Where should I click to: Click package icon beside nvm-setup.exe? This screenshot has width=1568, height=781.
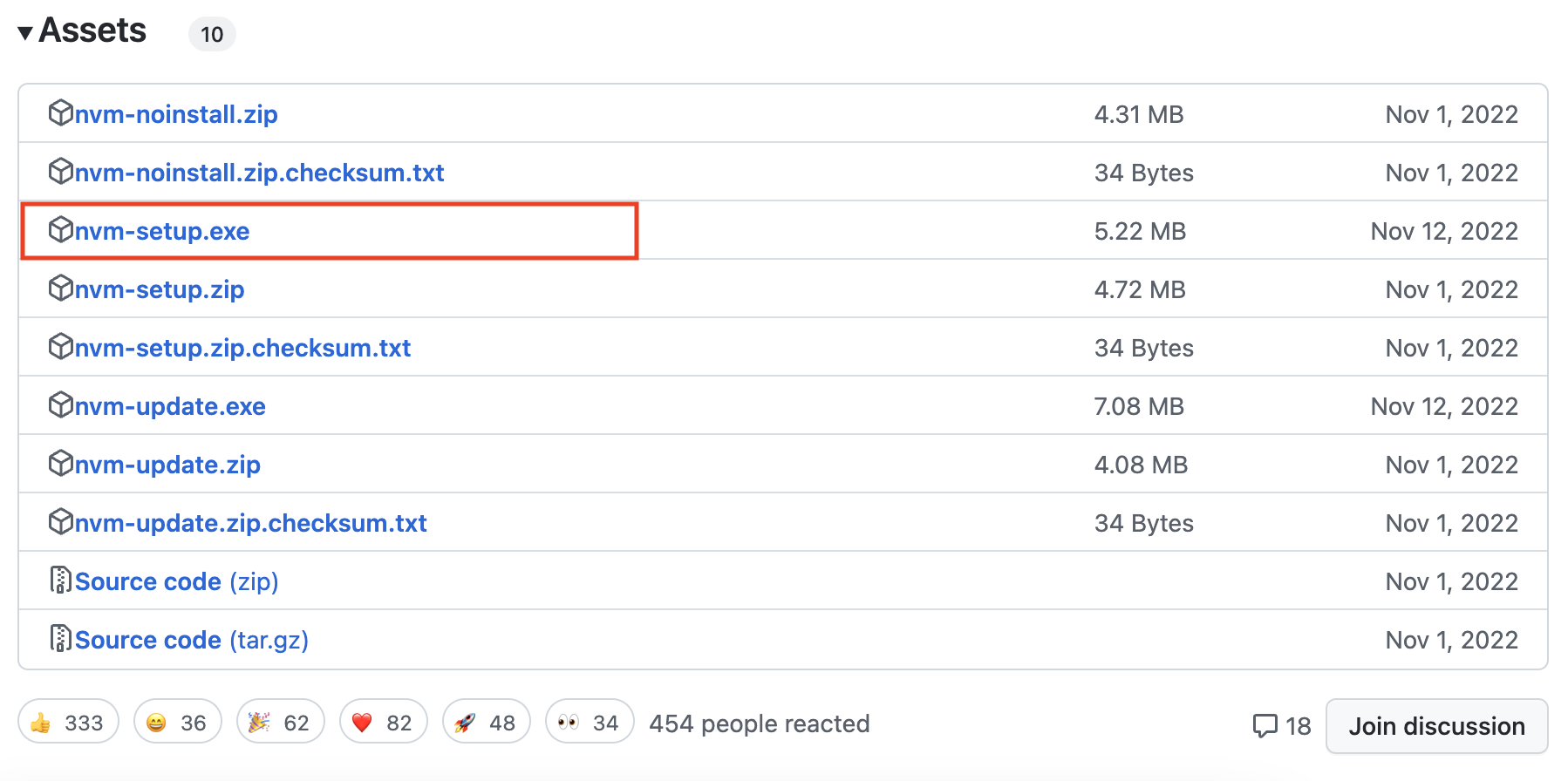[x=60, y=230]
